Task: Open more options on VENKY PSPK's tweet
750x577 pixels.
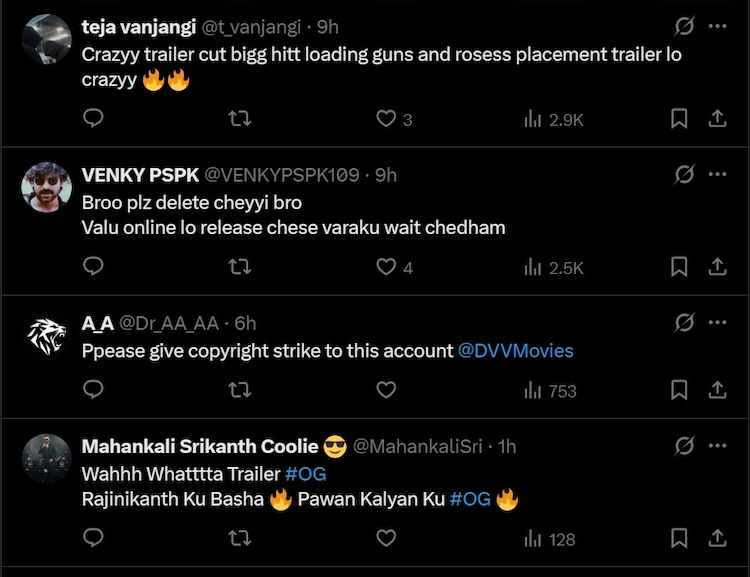Action: click(717, 174)
